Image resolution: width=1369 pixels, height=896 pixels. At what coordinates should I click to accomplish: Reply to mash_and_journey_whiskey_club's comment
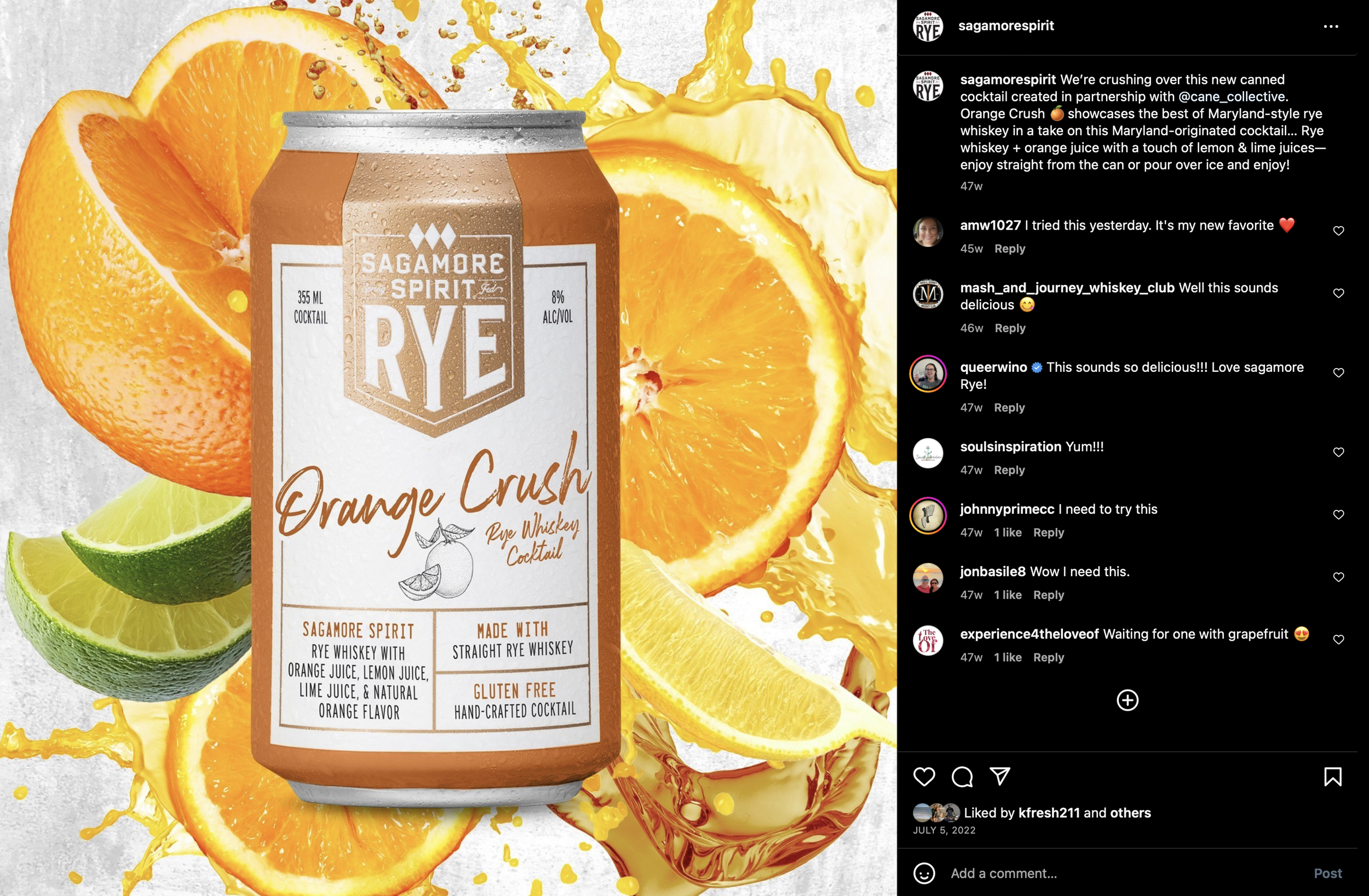pyautogui.click(x=1010, y=328)
